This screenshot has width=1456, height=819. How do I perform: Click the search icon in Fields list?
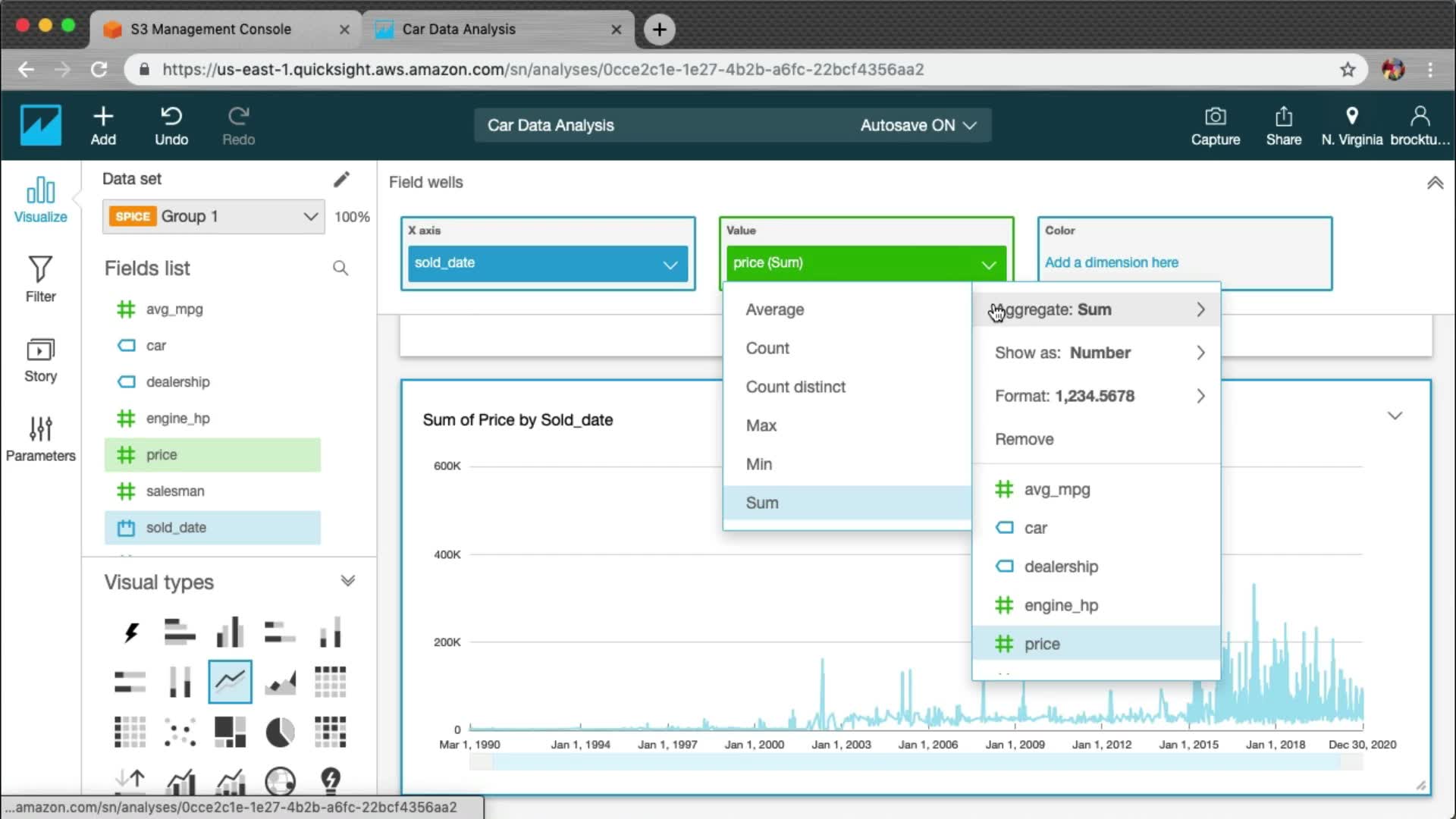(340, 268)
